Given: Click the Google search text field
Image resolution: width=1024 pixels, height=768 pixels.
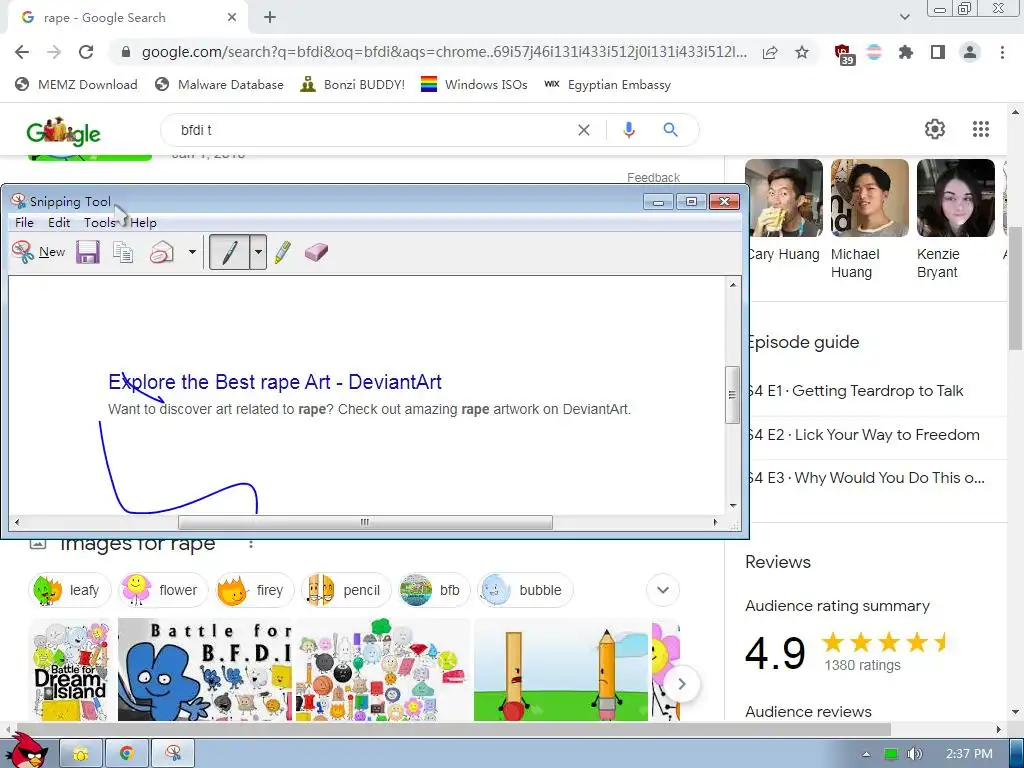Looking at the screenshot, I should pos(372,130).
